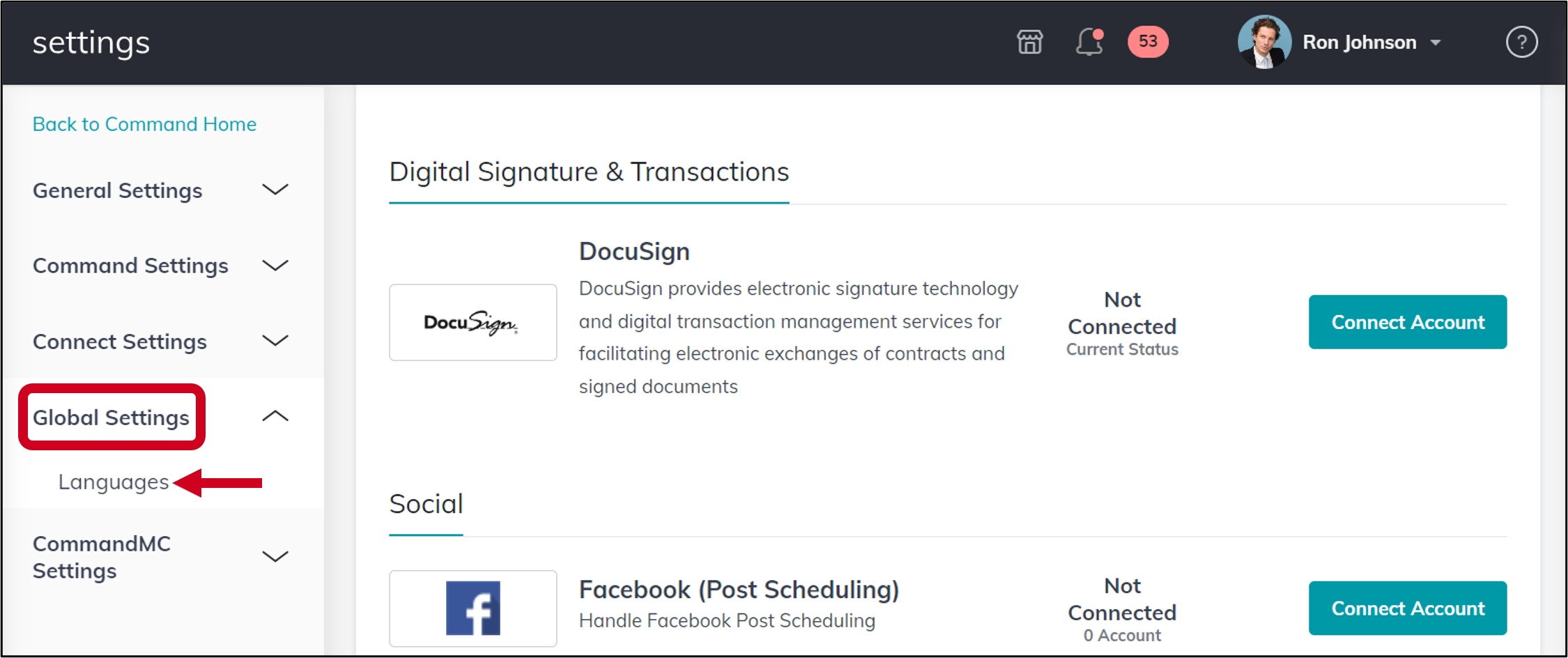Viewport: 1568px width, 658px height.
Task: Click the CommandMC Settings label
Action: (x=102, y=557)
